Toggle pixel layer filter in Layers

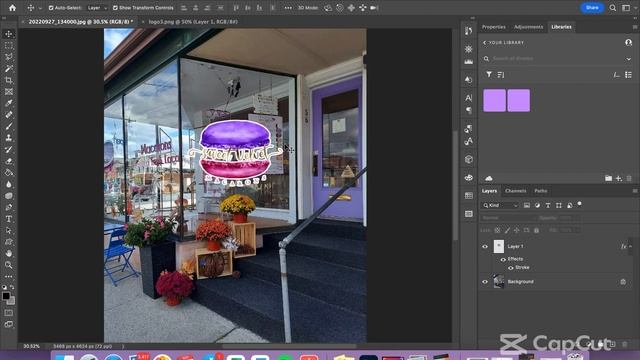point(527,205)
